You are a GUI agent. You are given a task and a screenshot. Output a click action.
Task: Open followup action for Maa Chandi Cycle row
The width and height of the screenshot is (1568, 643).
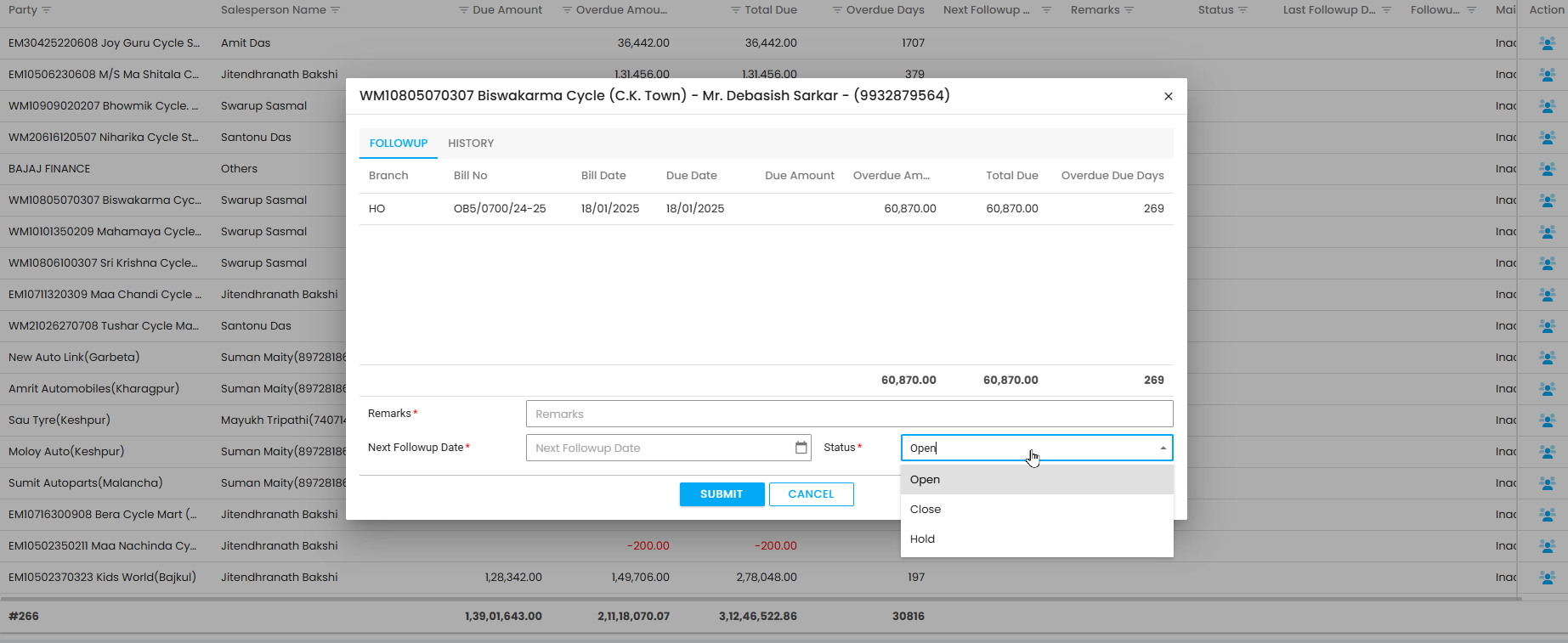(1548, 295)
